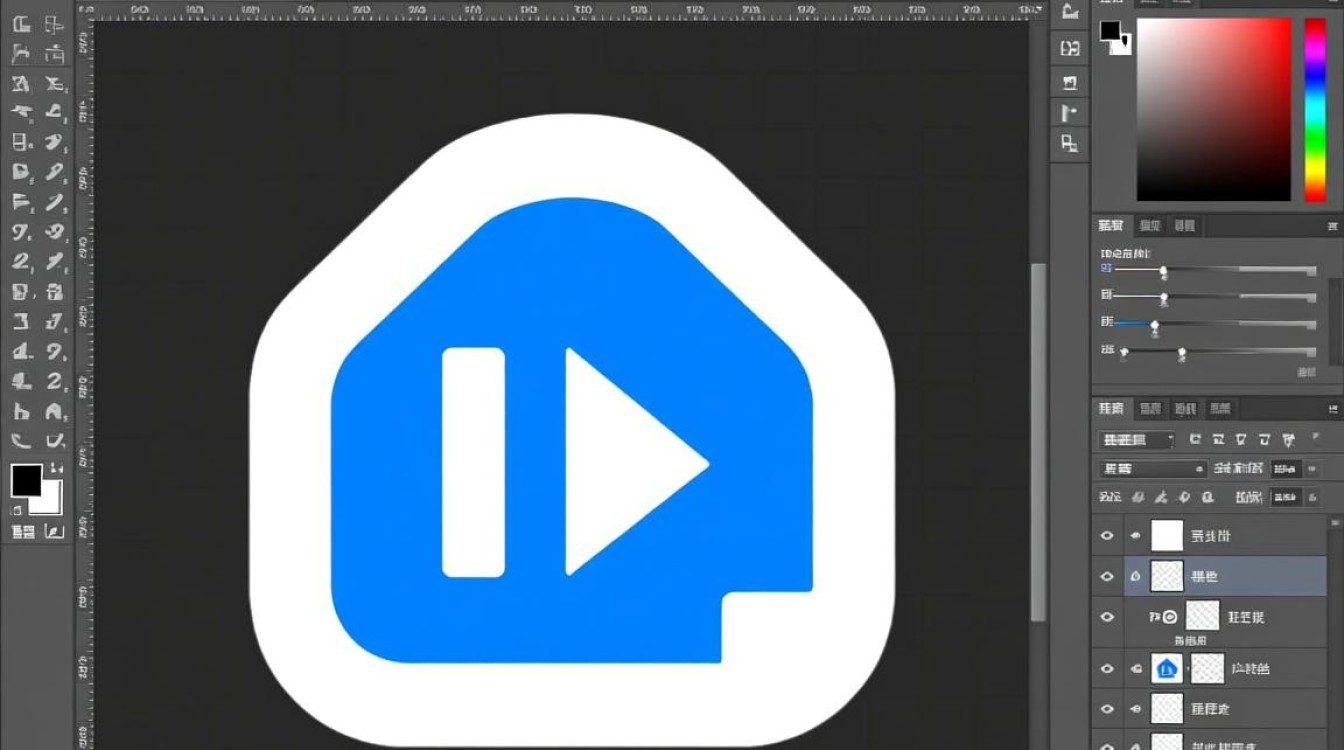Click the mask thumbnail beside the blue logo thumbnail

1209,668
